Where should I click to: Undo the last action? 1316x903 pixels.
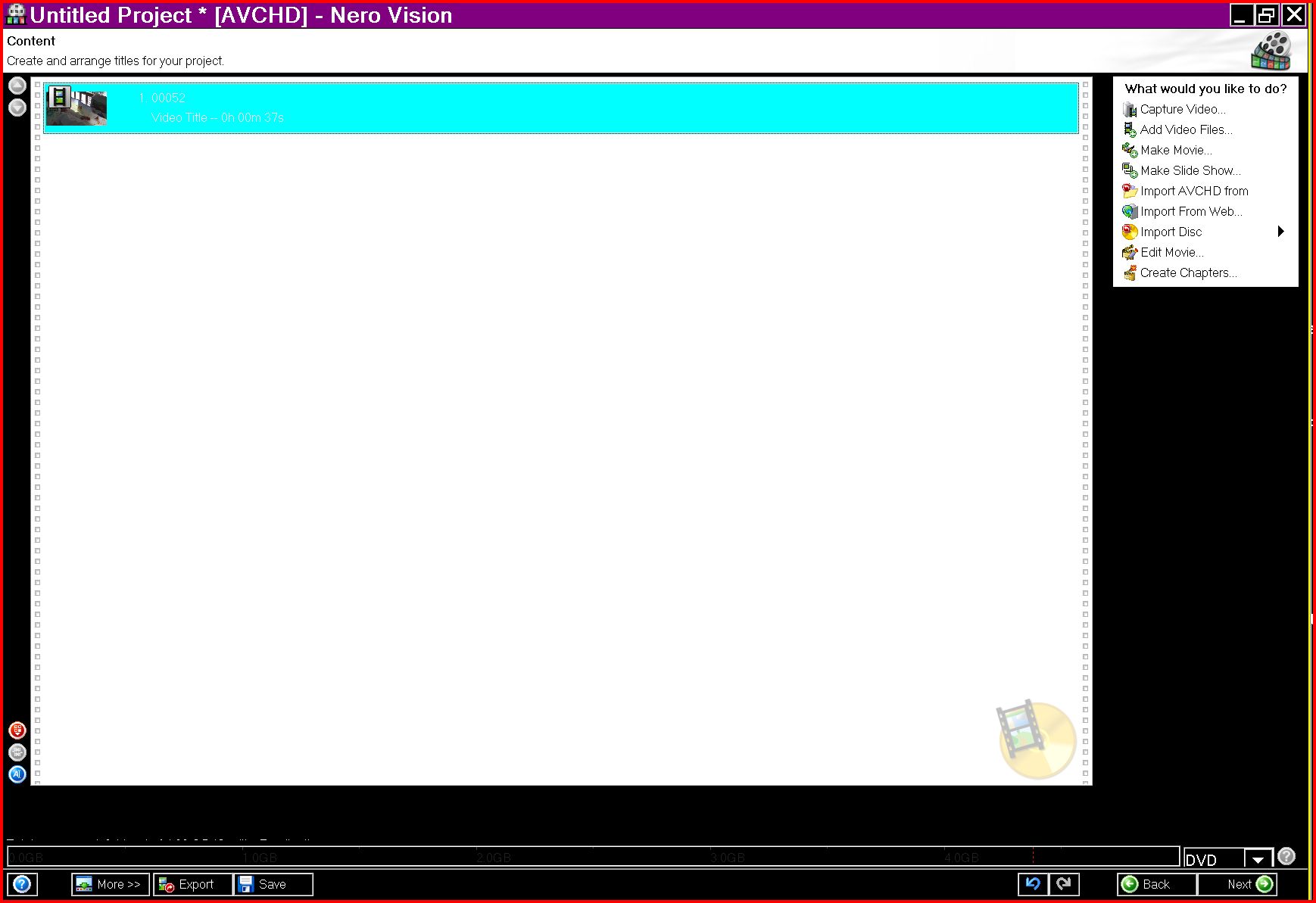[1033, 884]
